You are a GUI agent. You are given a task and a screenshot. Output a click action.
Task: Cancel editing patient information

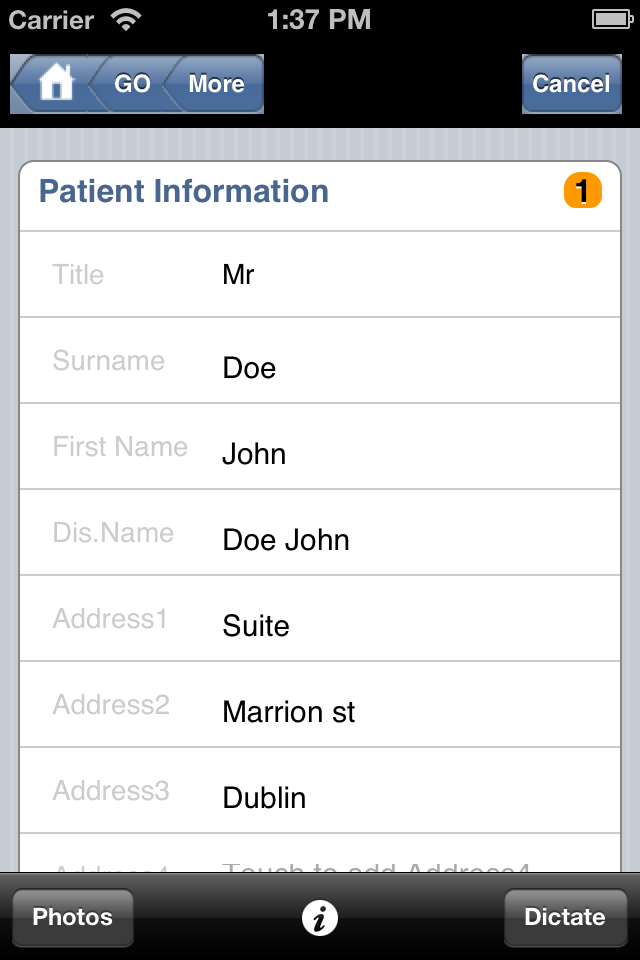[x=571, y=83]
